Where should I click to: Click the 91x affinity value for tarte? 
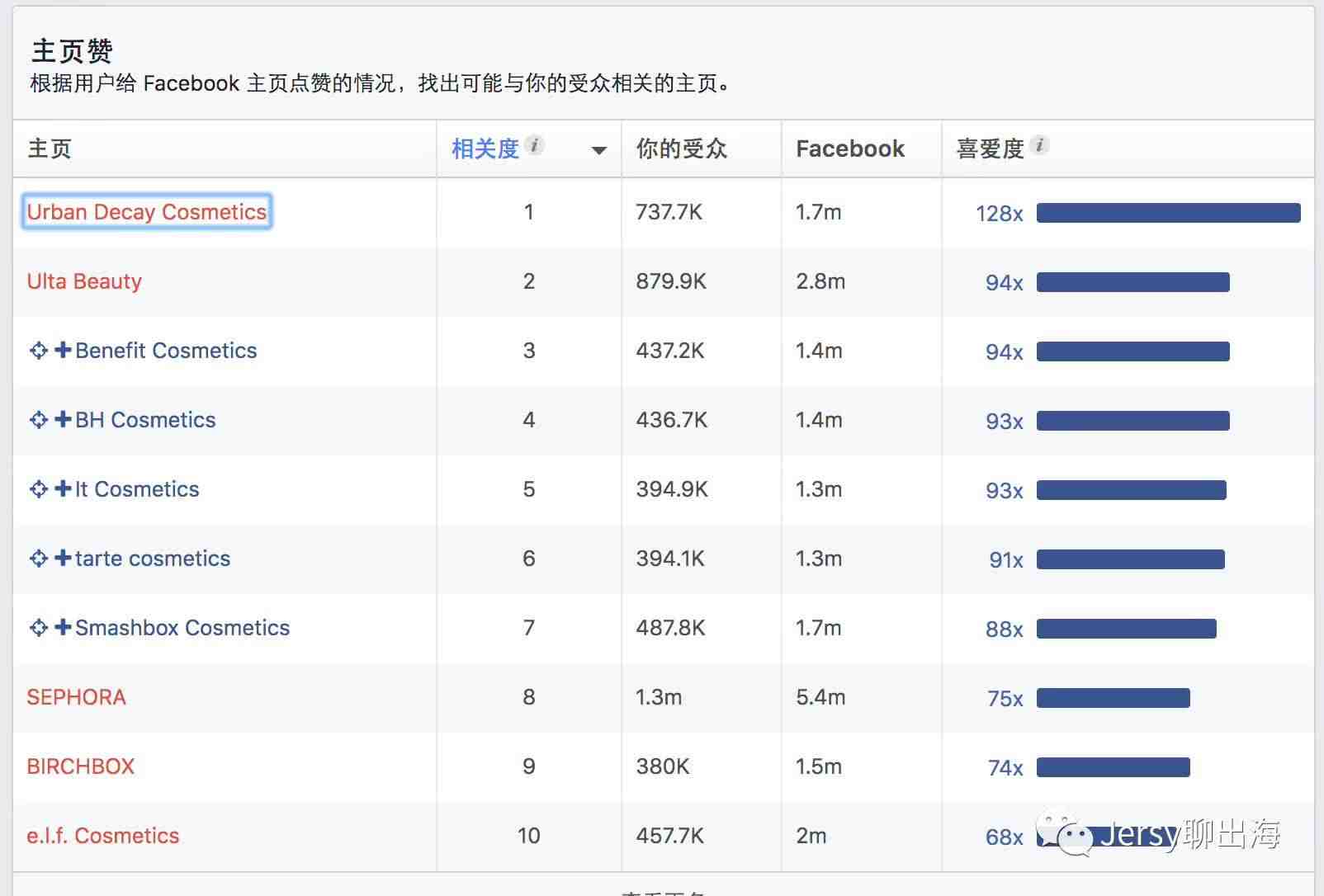click(x=1006, y=560)
